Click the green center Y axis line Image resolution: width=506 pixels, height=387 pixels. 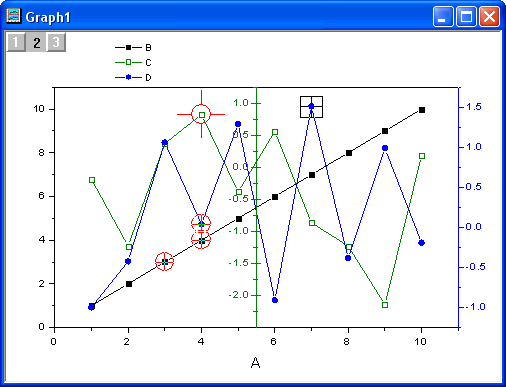256,207
